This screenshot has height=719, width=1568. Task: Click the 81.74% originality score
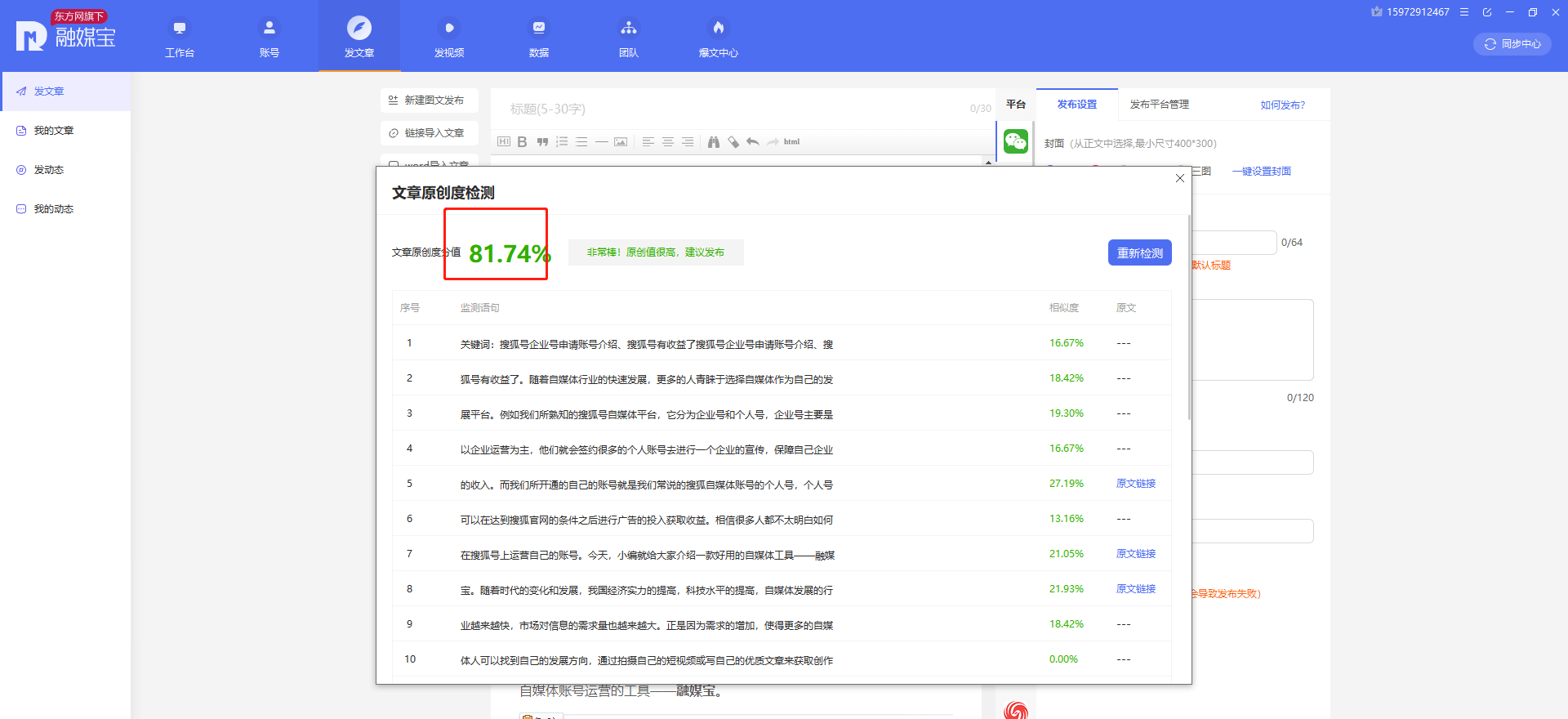coord(510,254)
